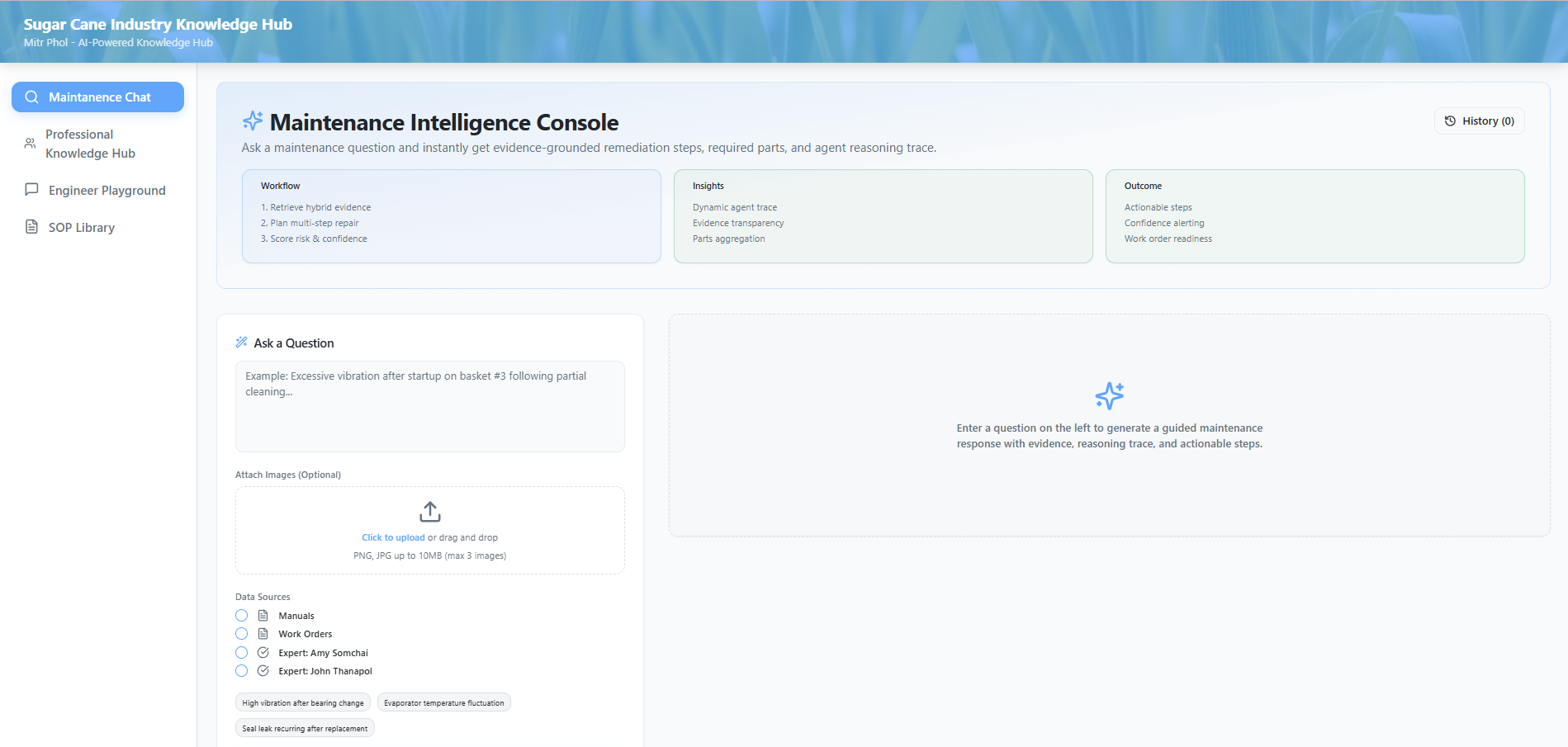Click the Sugar Cane Industry Knowledge Hub title
Screen dimensions: 1568x747
coord(158,25)
